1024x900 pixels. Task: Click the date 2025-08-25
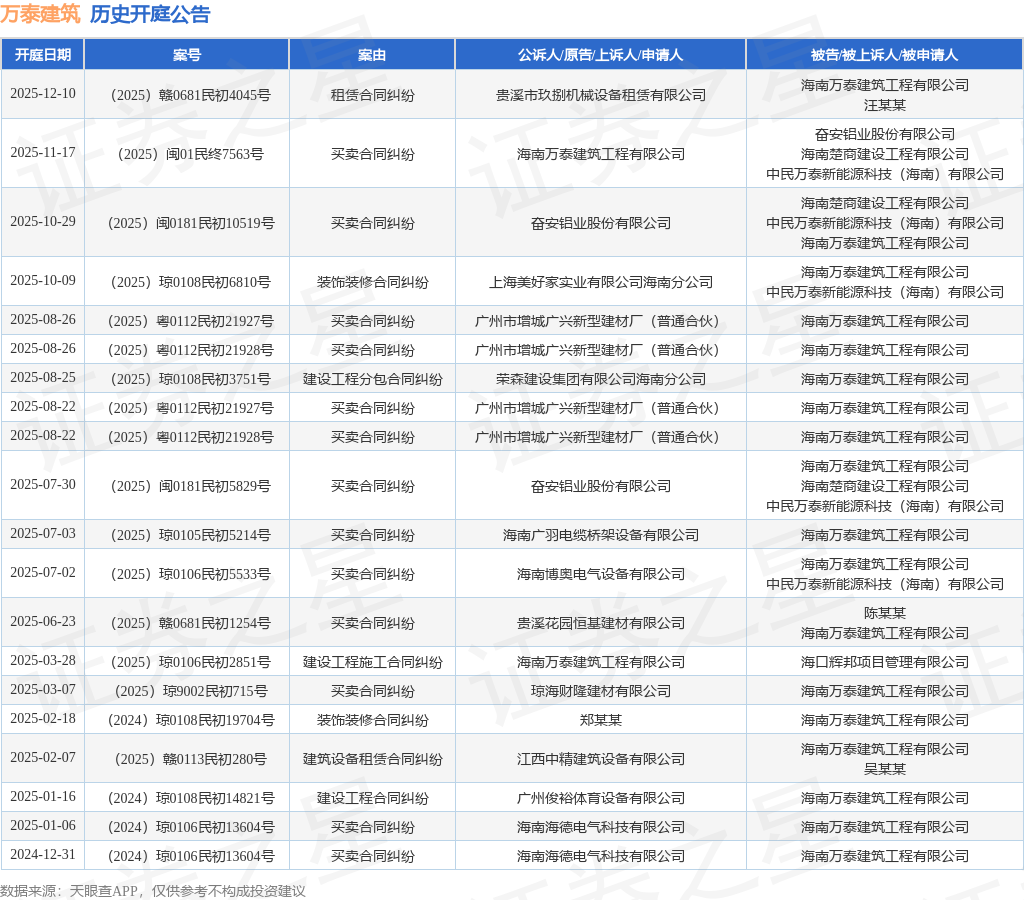[43, 378]
